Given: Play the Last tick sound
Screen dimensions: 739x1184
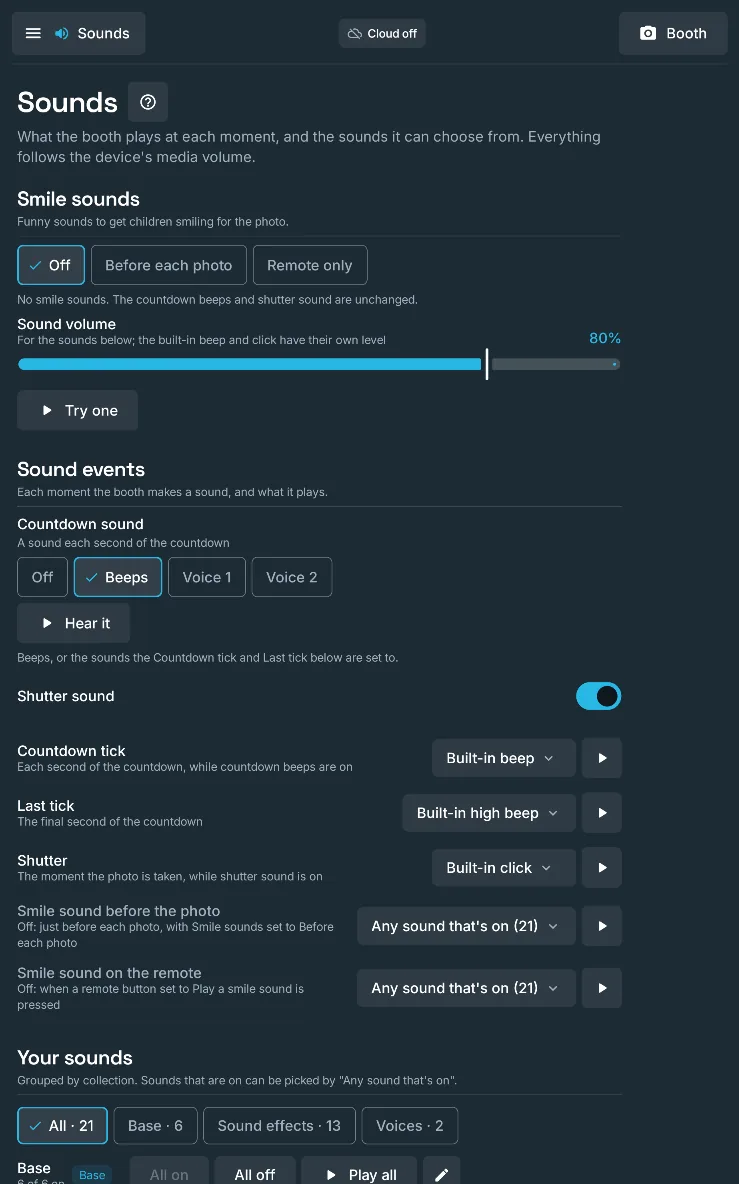Looking at the screenshot, I should tap(602, 812).
